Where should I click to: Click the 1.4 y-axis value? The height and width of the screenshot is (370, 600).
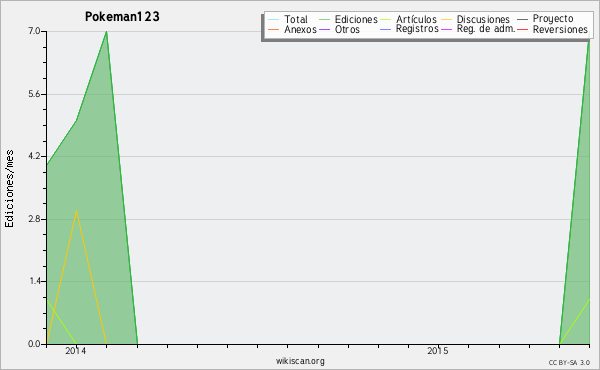[x=34, y=282]
